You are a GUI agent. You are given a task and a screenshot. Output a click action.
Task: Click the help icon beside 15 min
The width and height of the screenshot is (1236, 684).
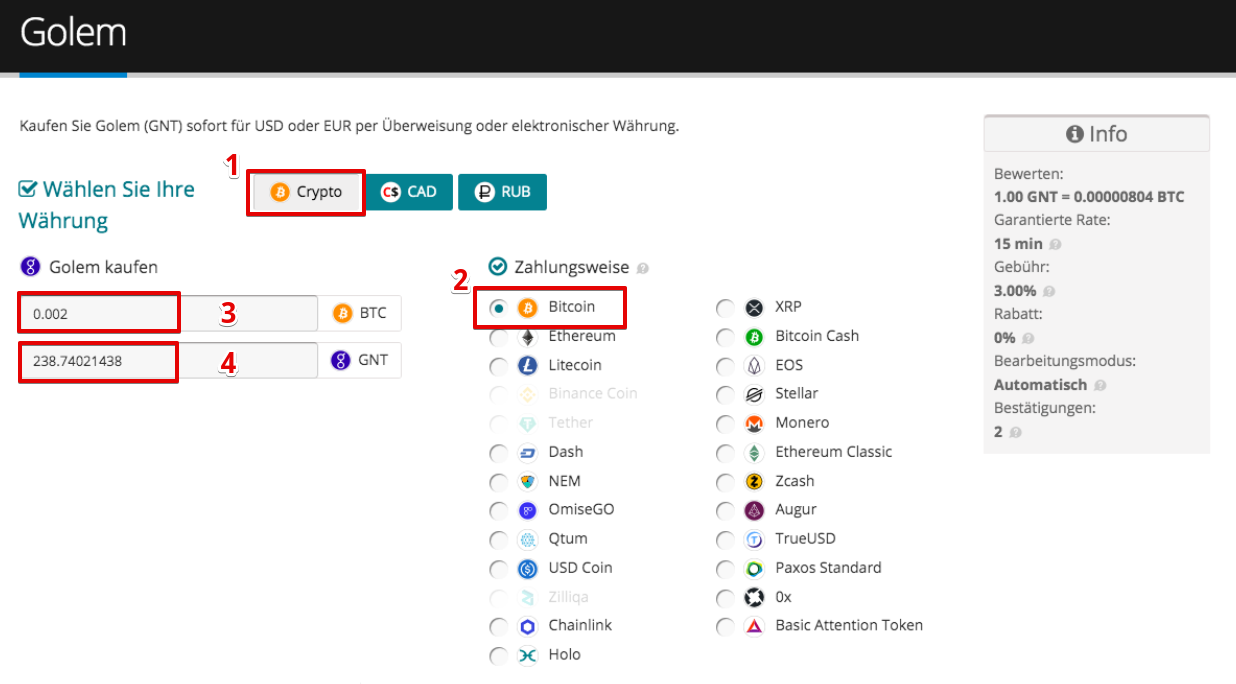1056,245
